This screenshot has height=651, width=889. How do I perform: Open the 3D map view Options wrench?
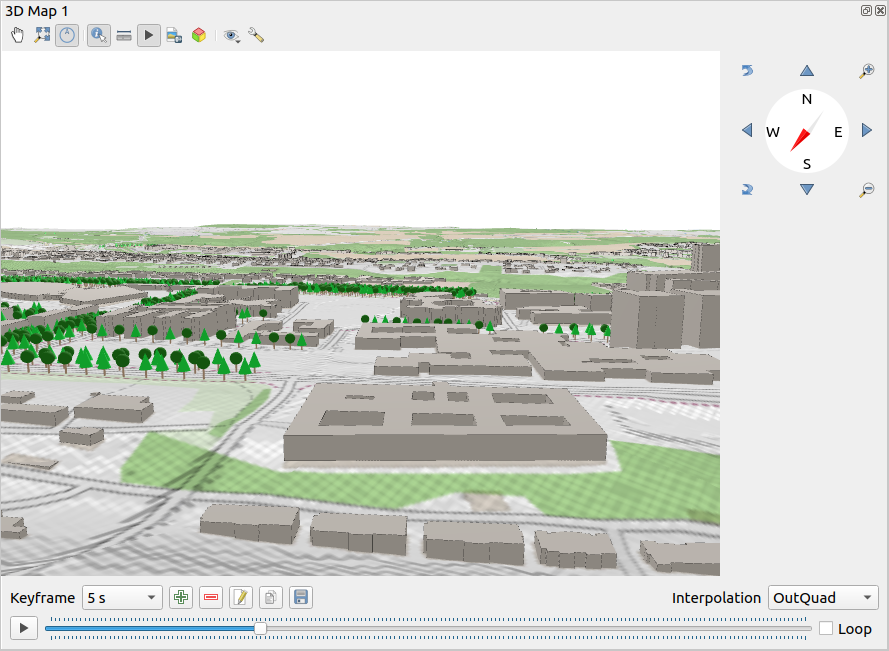click(256, 35)
